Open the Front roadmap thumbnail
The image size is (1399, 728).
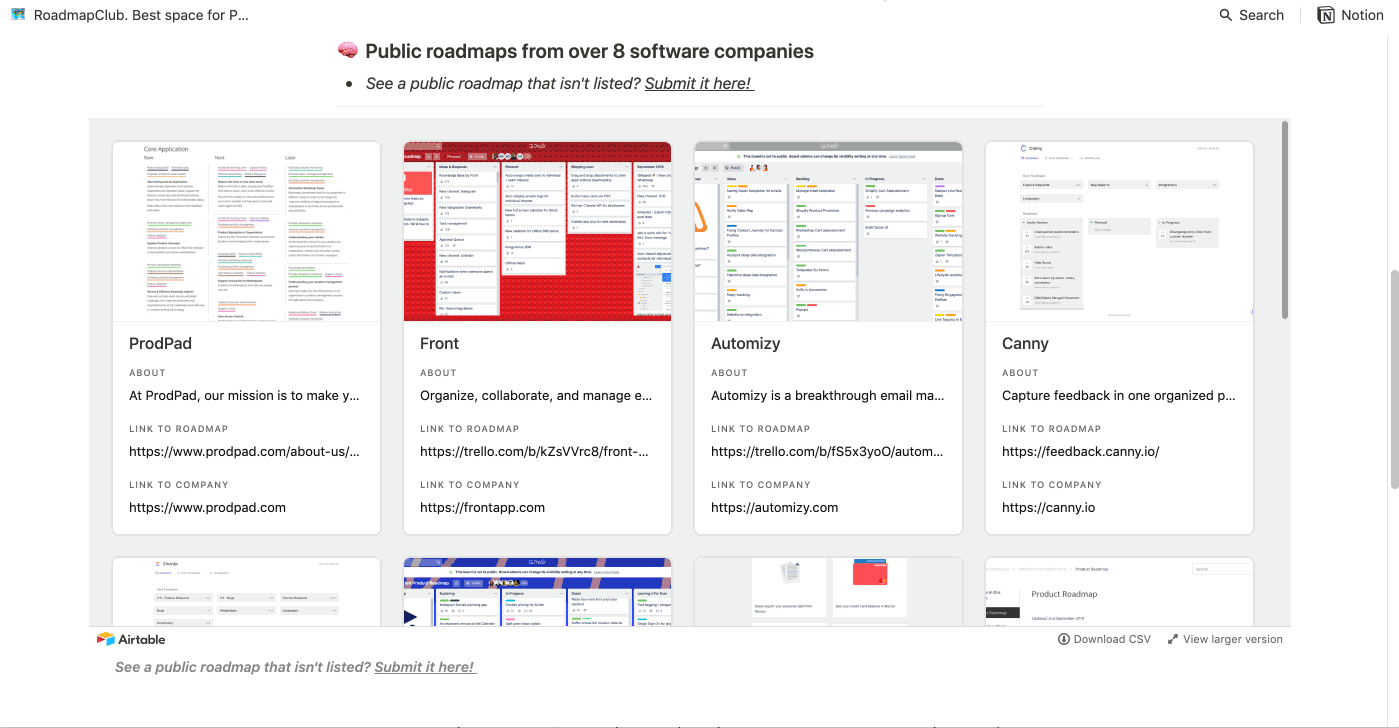pyautogui.click(x=537, y=231)
